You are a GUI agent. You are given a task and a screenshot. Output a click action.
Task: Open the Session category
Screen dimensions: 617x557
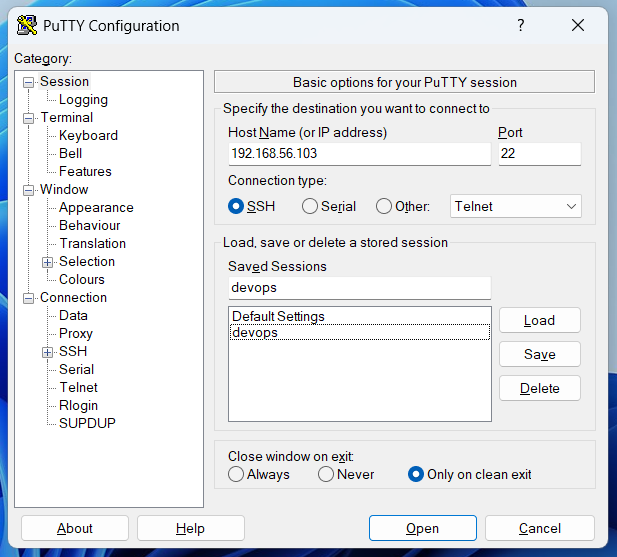[x=65, y=81]
